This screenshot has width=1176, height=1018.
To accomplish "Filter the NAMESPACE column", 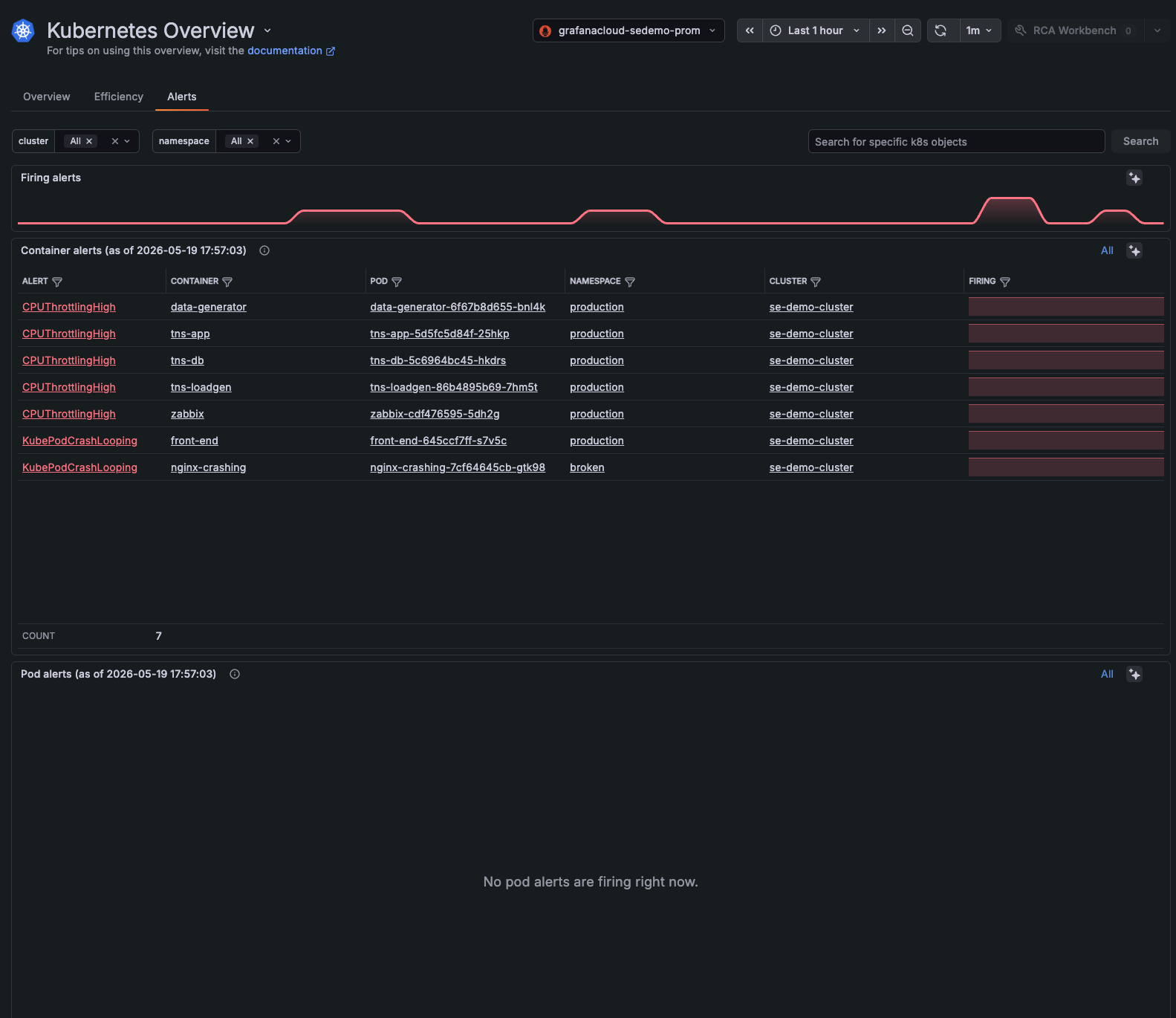I will tap(630, 282).
